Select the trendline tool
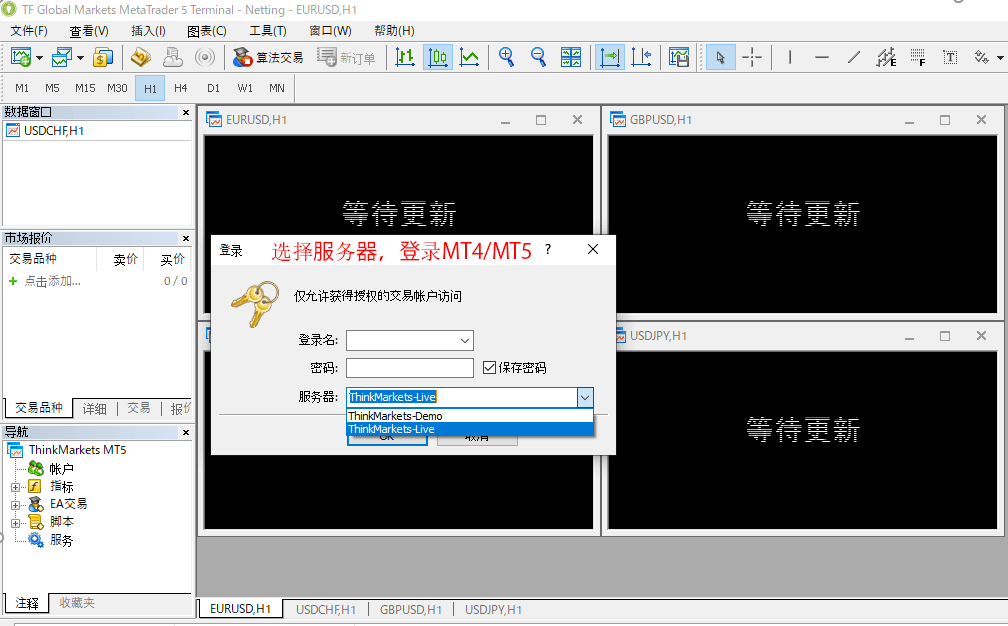Viewport: 1008px width, 626px height. click(854, 57)
